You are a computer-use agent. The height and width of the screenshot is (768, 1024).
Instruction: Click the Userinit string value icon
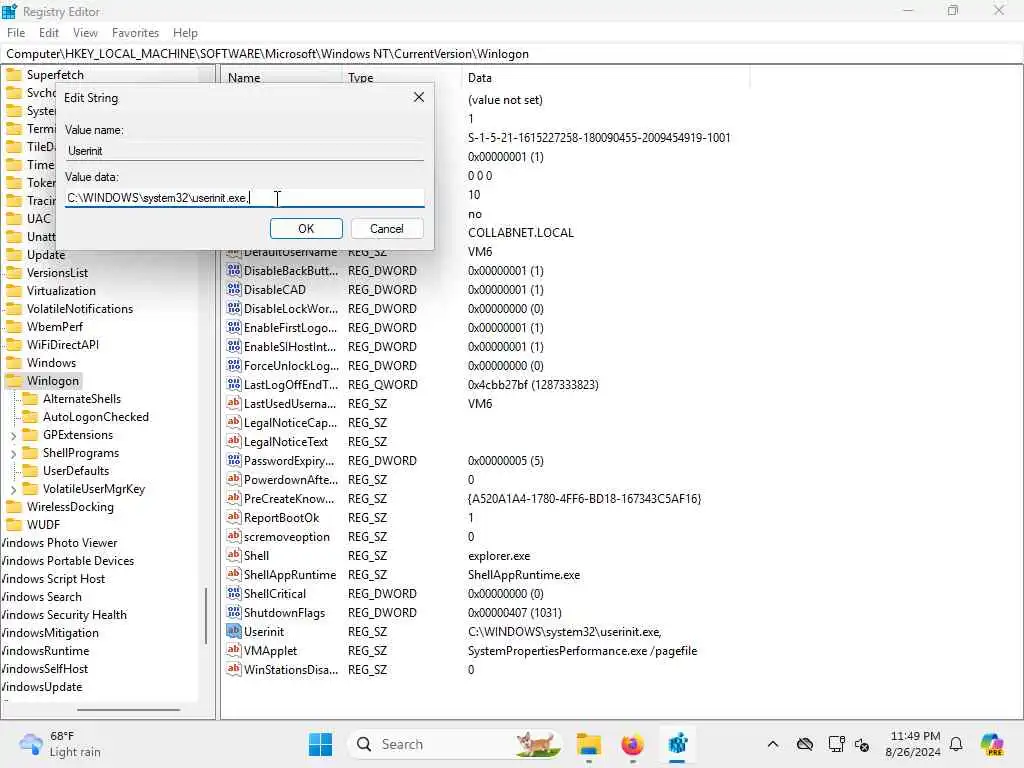(234, 631)
